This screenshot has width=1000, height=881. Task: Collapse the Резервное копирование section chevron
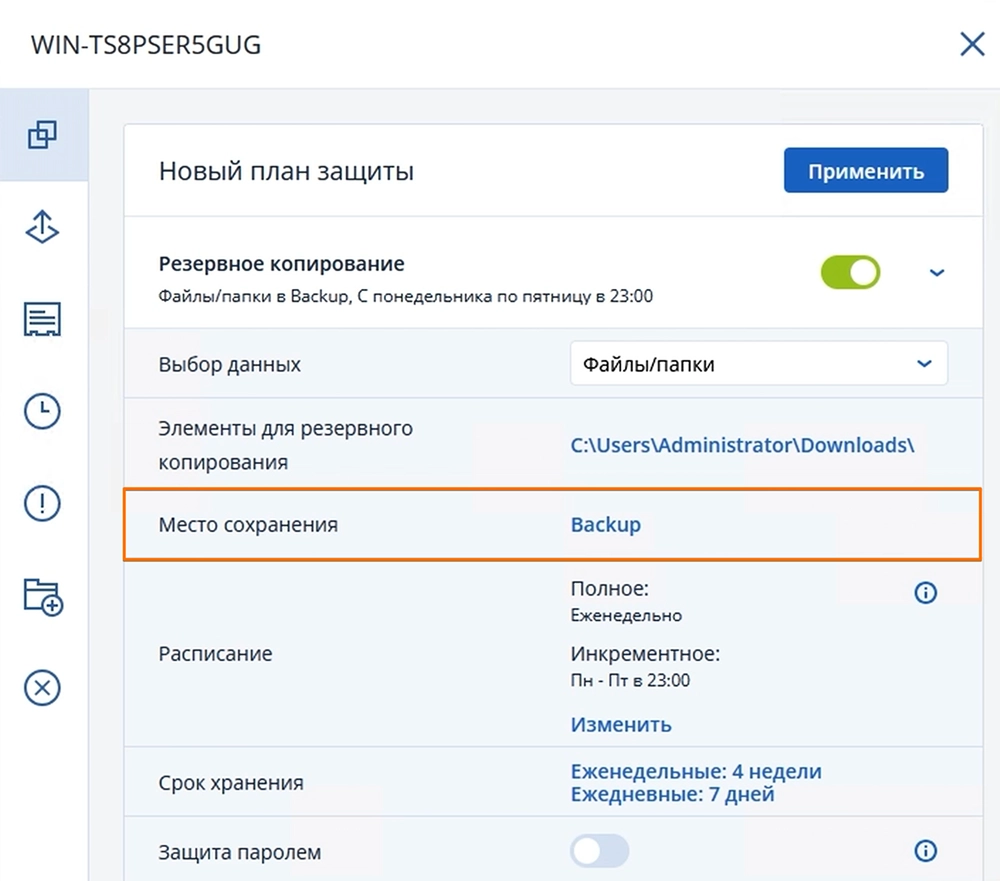tap(937, 272)
